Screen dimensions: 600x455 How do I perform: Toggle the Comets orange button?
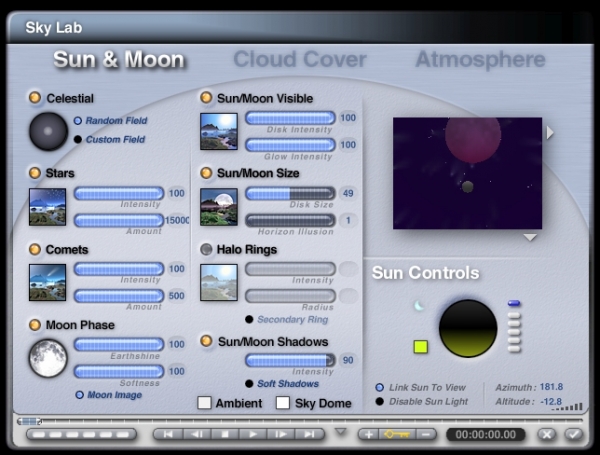point(35,249)
